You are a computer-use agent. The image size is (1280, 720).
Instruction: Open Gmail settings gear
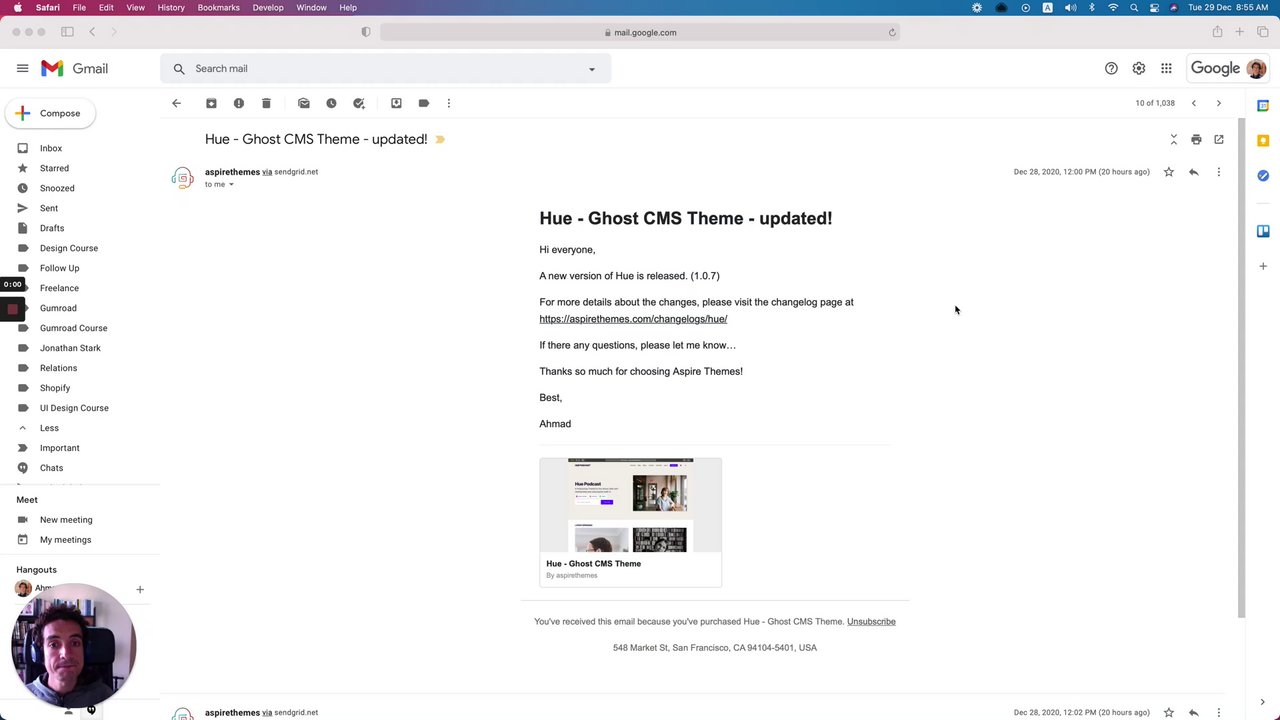(x=1138, y=68)
